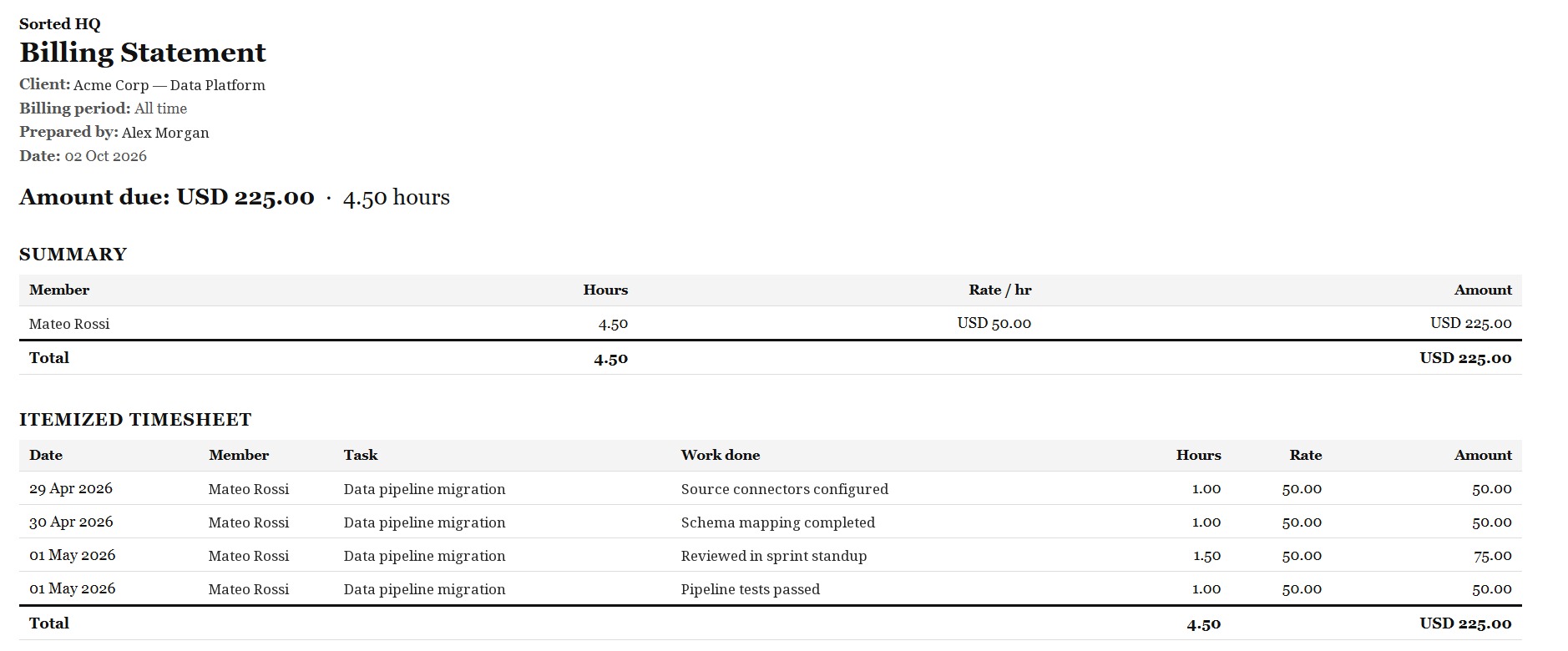Click the 'SUMMARY' section heading
1568x651 pixels.
(73, 255)
